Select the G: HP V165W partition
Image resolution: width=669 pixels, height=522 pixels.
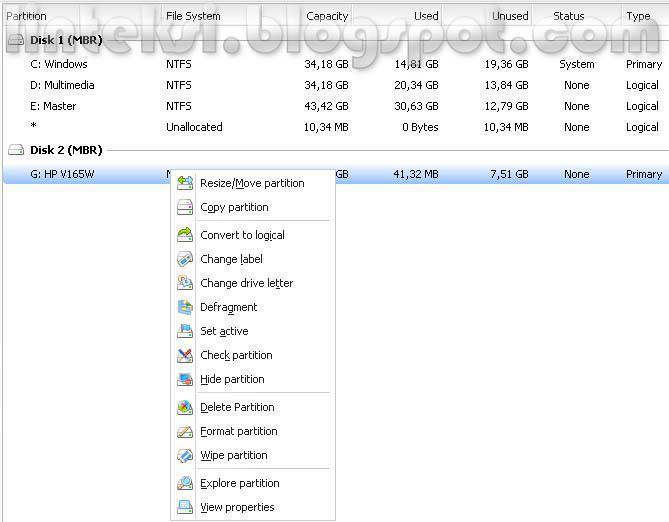[x=336, y=174]
